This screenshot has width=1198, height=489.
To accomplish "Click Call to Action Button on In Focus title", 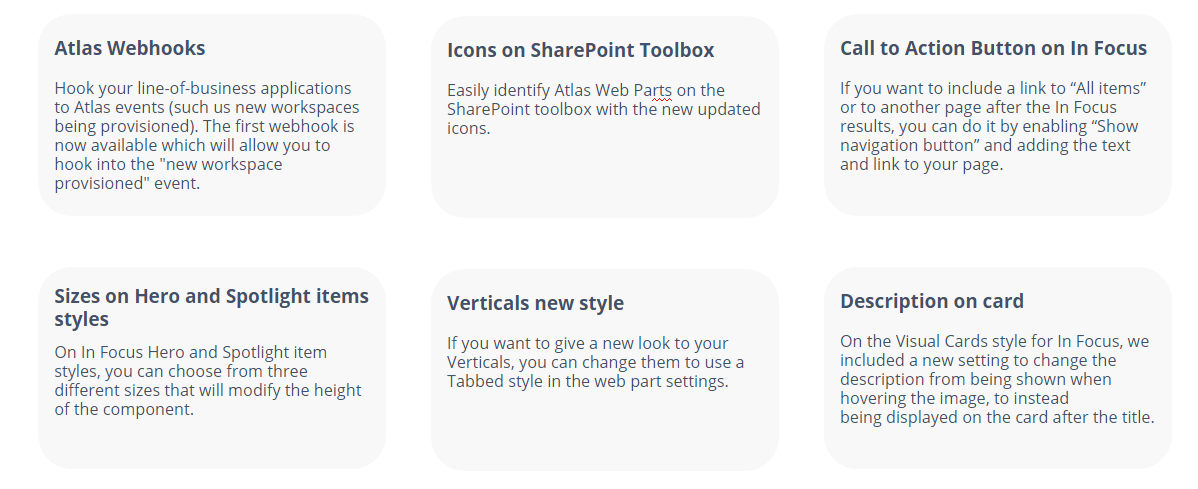I will click(993, 48).
